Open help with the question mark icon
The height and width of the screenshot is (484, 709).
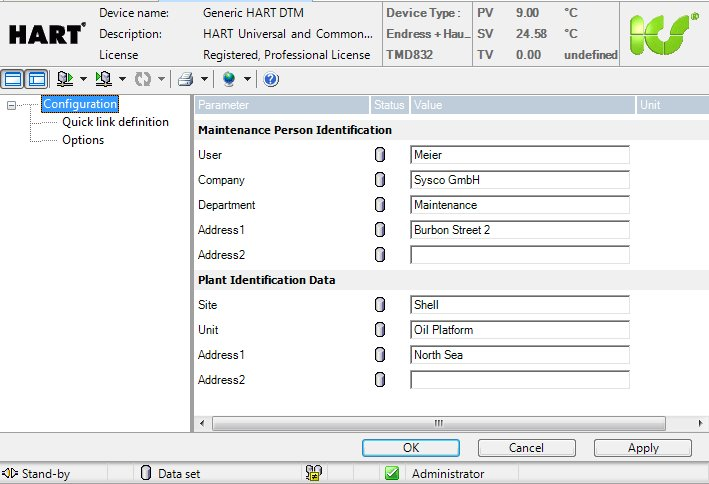point(270,79)
